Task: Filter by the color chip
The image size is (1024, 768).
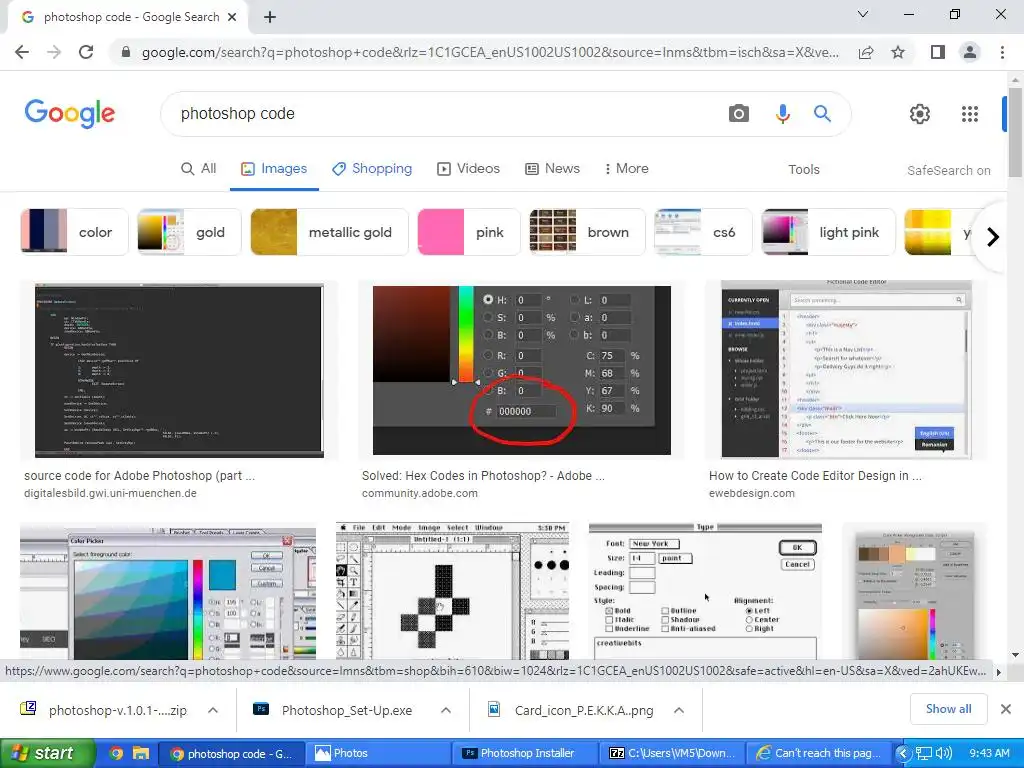Action: pos(74,232)
